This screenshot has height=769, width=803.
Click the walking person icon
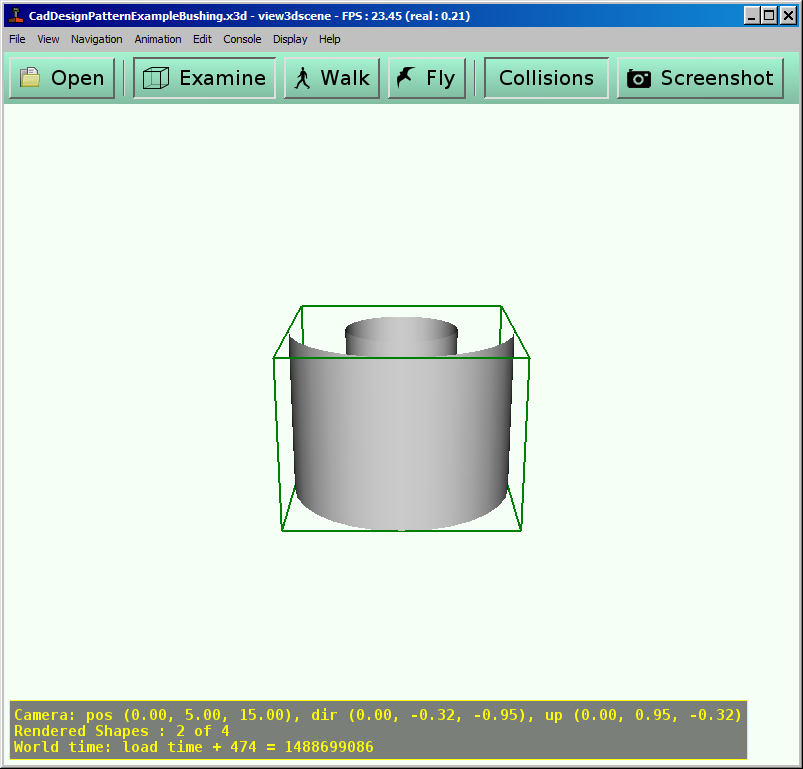coord(302,78)
